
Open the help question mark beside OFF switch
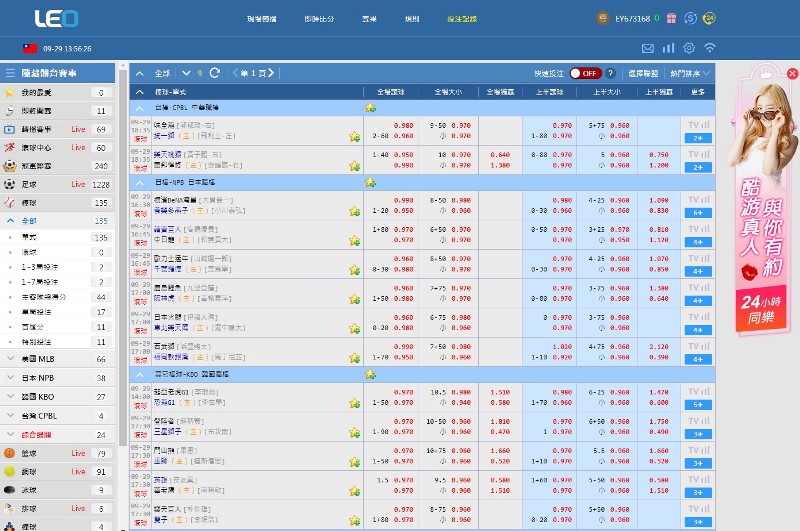click(610, 73)
